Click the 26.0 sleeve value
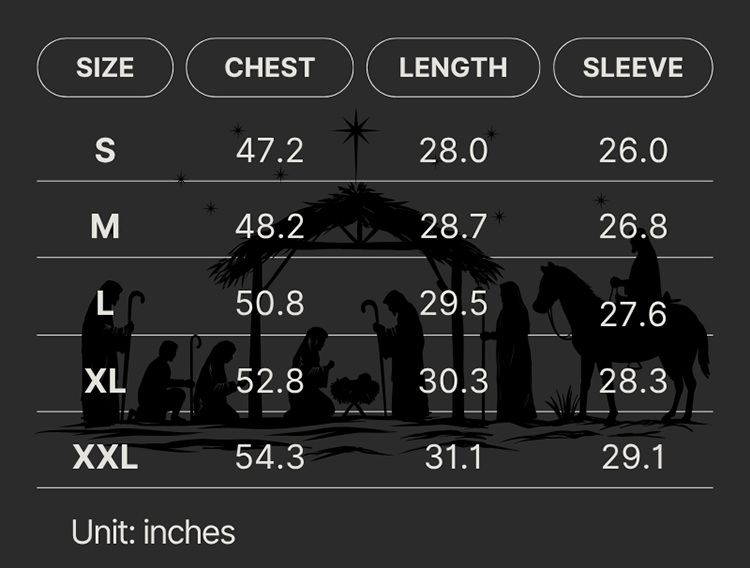This screenshot has height=568, width=750. tap(633, 151)
